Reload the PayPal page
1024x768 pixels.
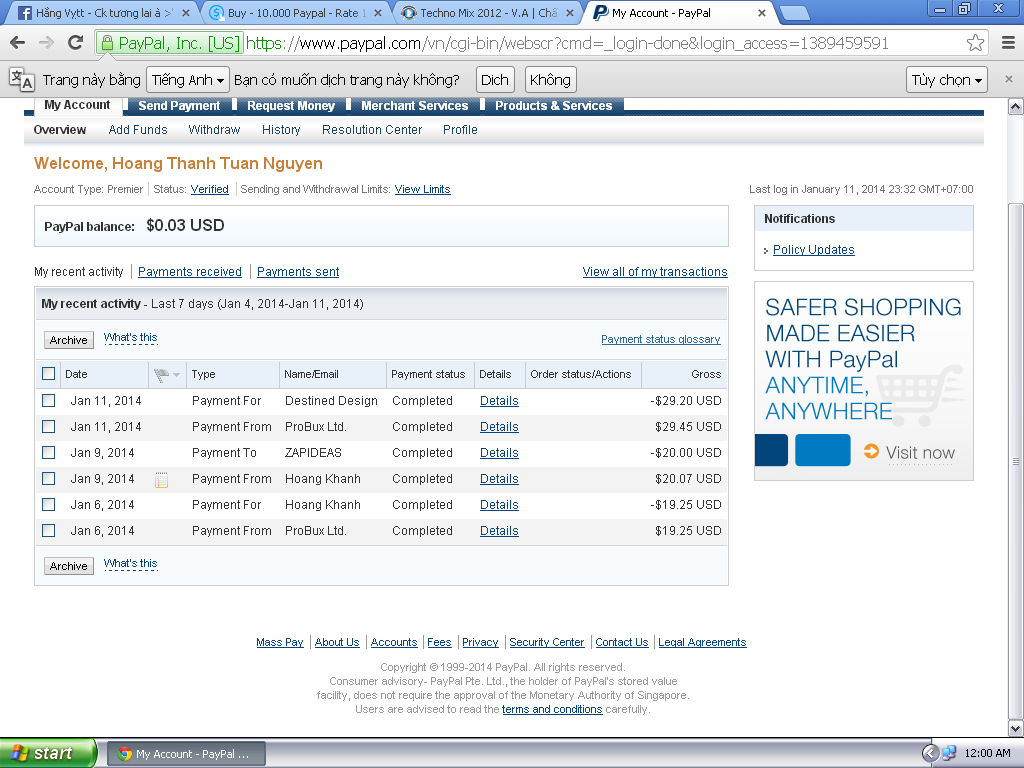(76, 43)
